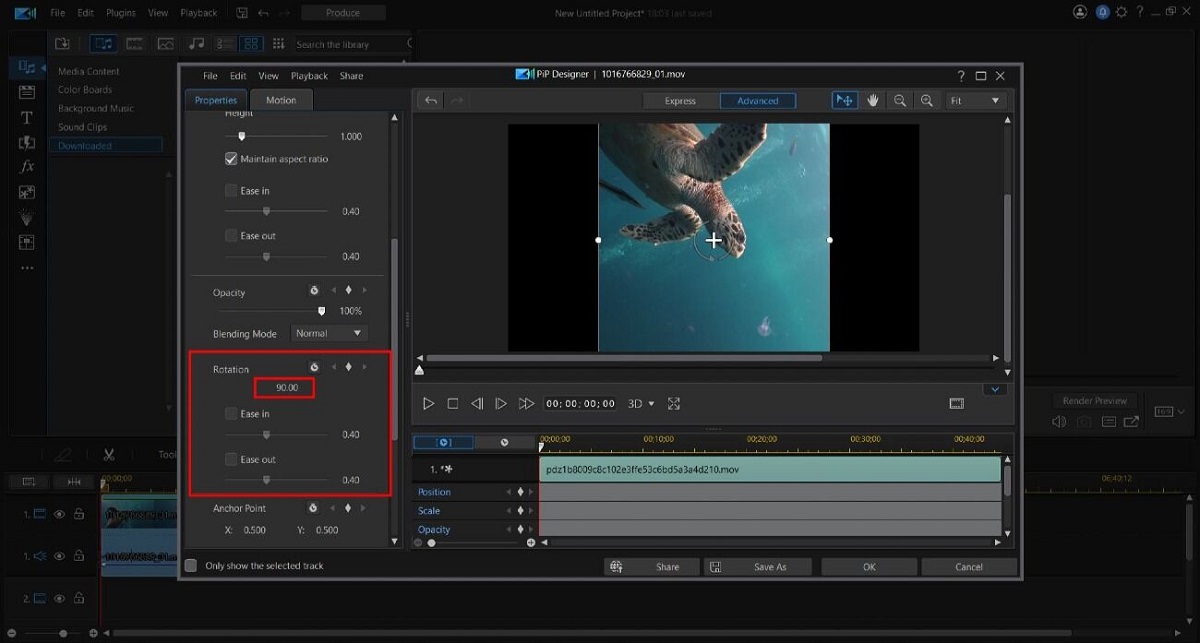Viewport: 1200px width, 643px height.
Task: Select the hand pan tool
Action: pyautogui.click(x=872, y=100)
